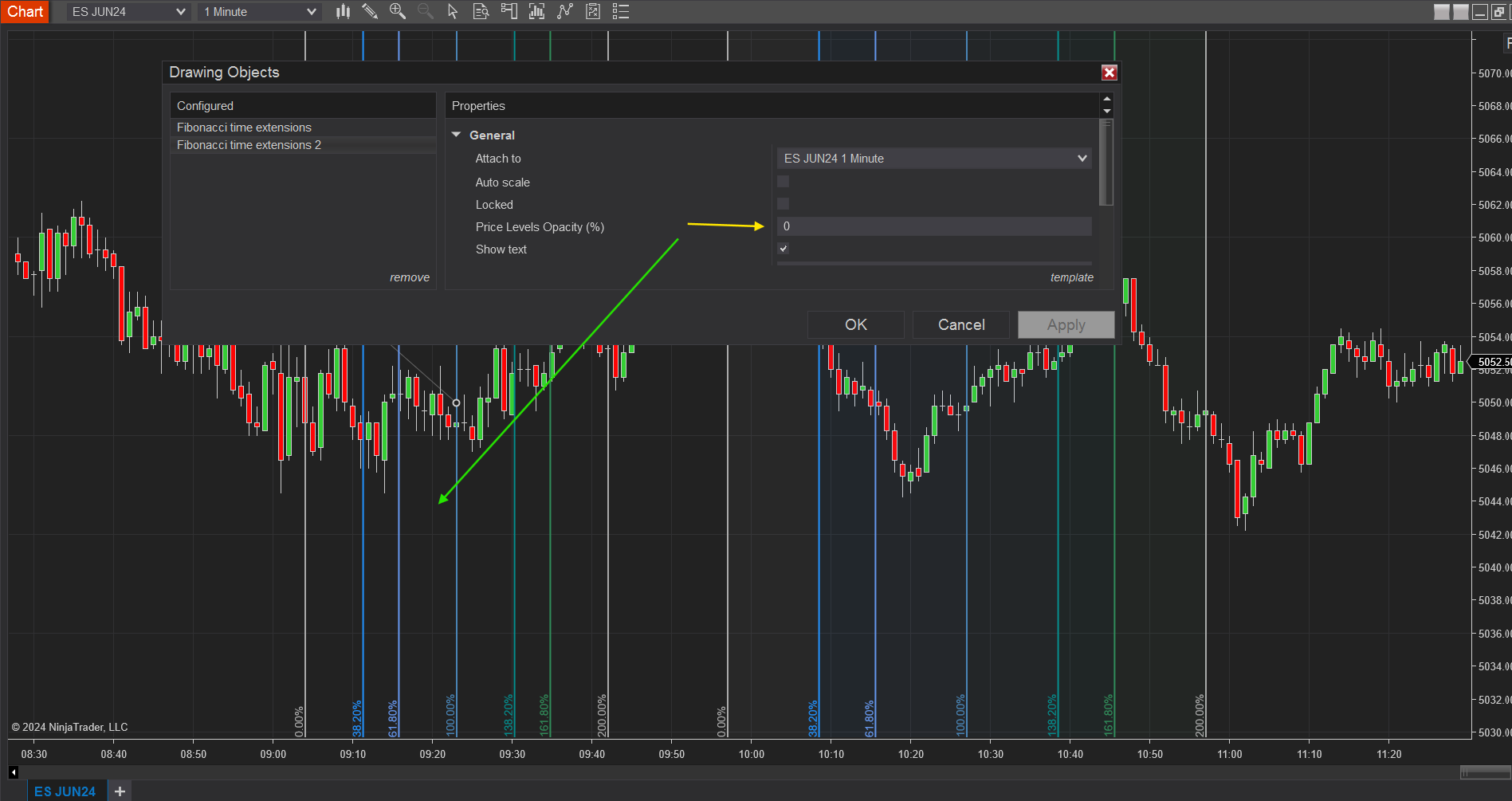Toggle the Locked checkbox
Image resolution: width=1512 pixels, height=801 pixels.
tap(783, 204)
